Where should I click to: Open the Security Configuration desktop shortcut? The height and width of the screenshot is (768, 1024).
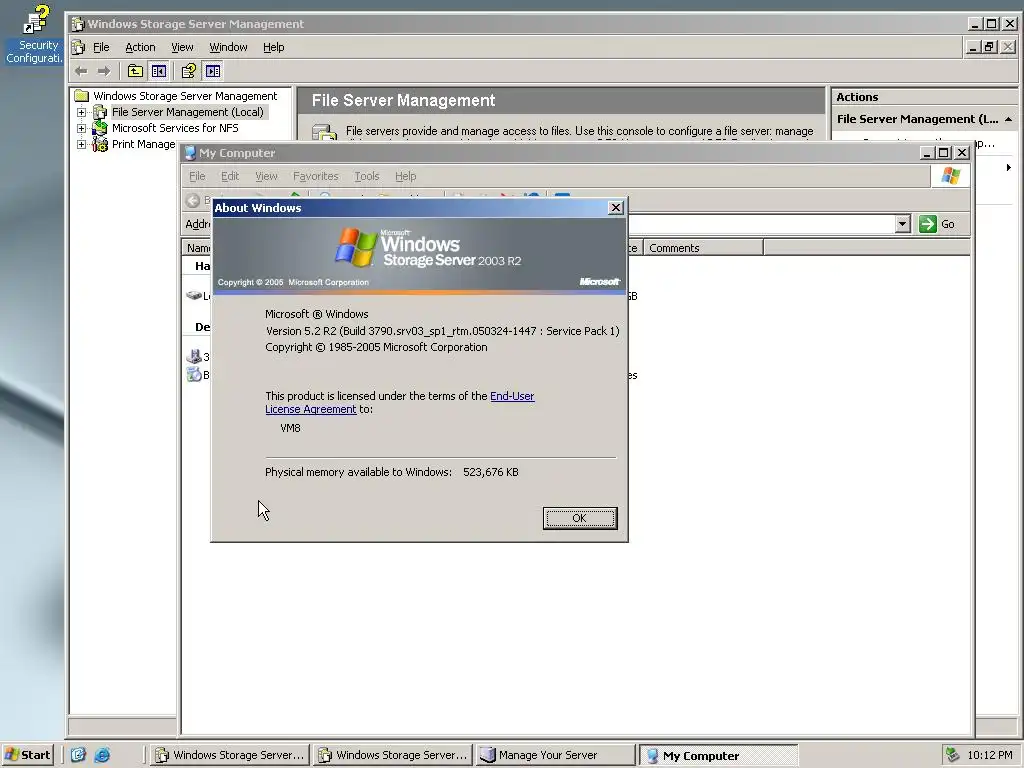tap(33, 33)
